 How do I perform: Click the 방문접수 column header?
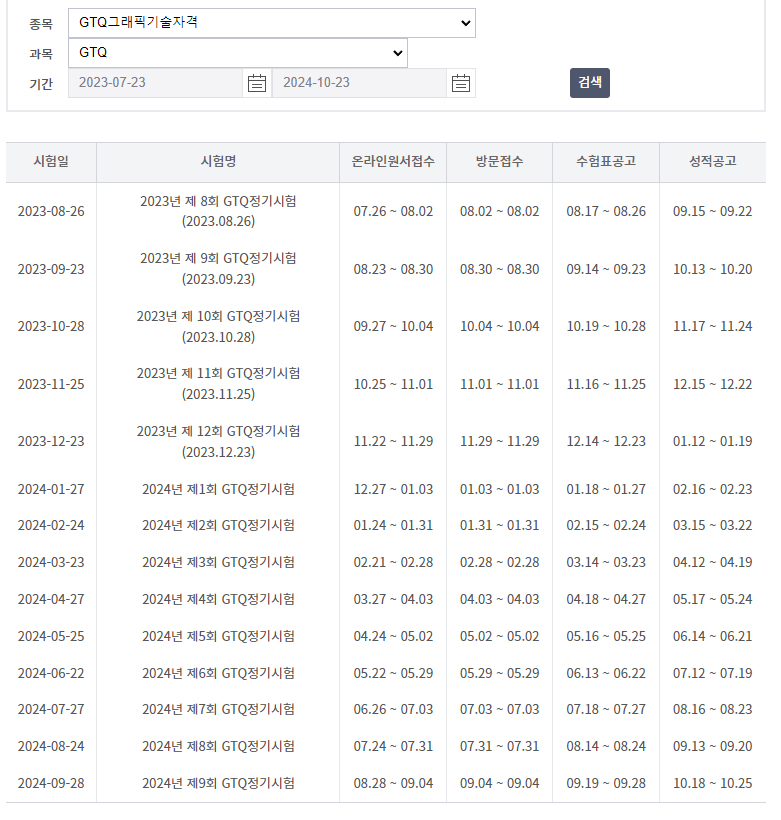click(x=500, y=161)
